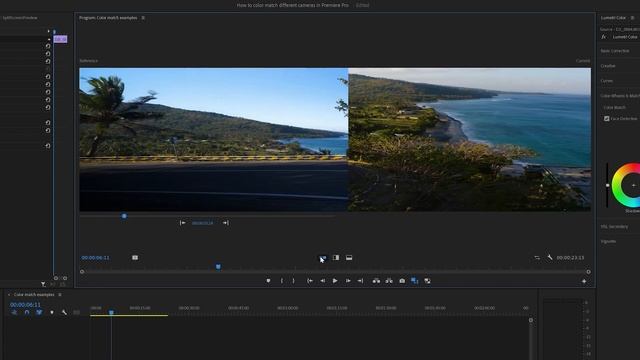Play the sequence in Program Monitor
The height and width of the screenshot is (360, 640).
[x=335, y=281]
